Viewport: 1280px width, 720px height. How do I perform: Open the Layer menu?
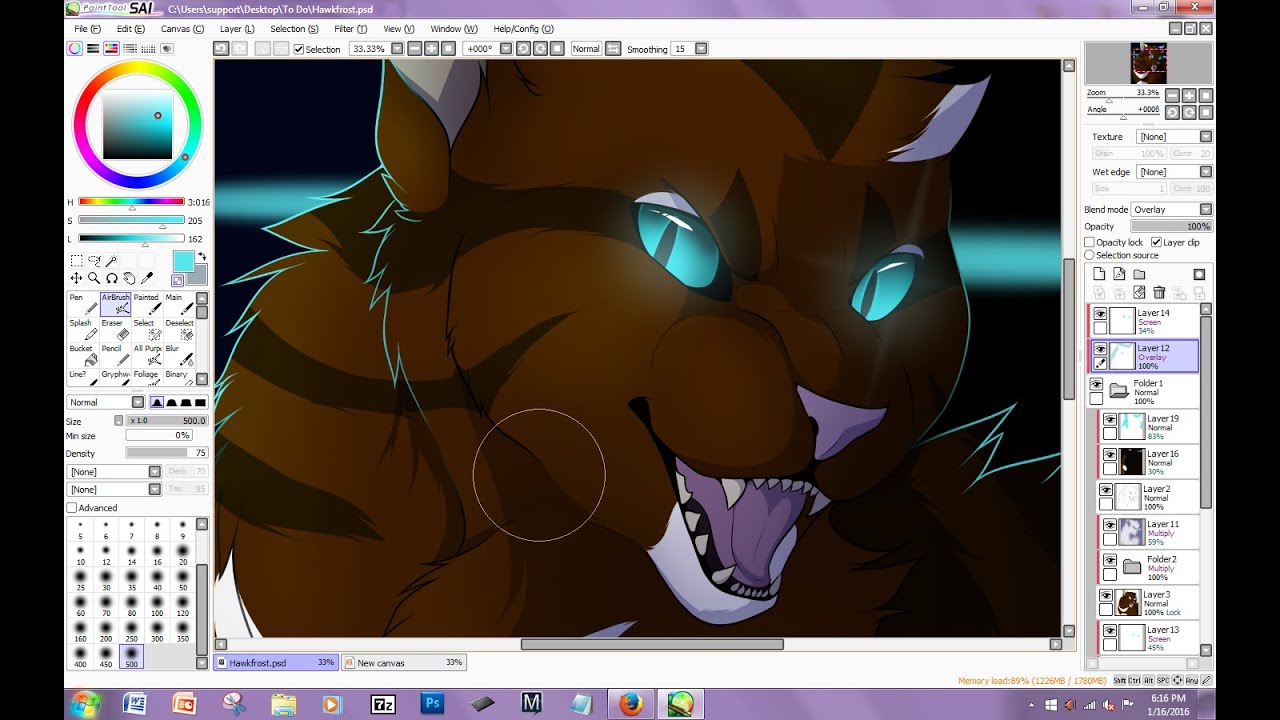[x=237, y=29]
